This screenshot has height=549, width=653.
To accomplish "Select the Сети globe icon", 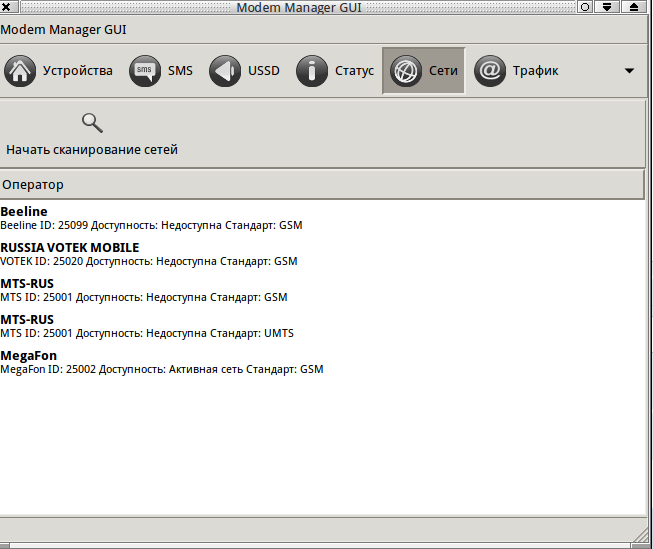I will click(x=406, y=71).
